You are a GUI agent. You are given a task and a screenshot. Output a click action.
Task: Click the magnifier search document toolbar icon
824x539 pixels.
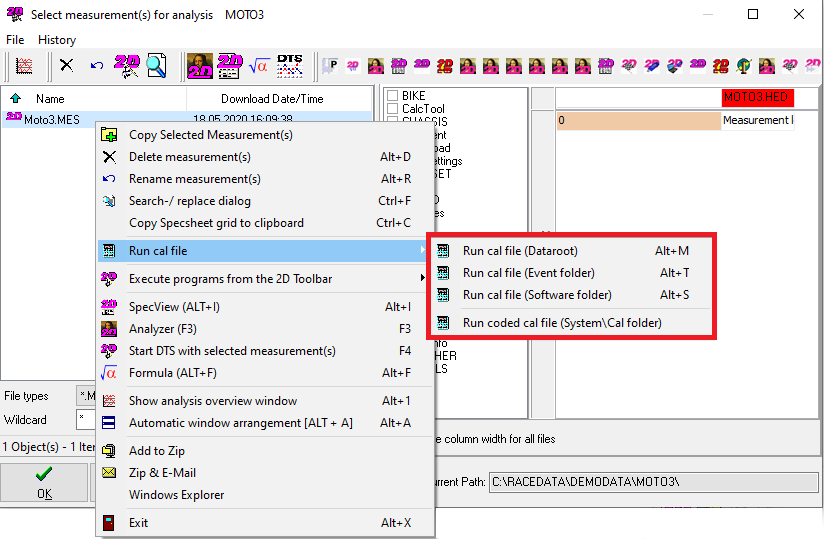157,66
